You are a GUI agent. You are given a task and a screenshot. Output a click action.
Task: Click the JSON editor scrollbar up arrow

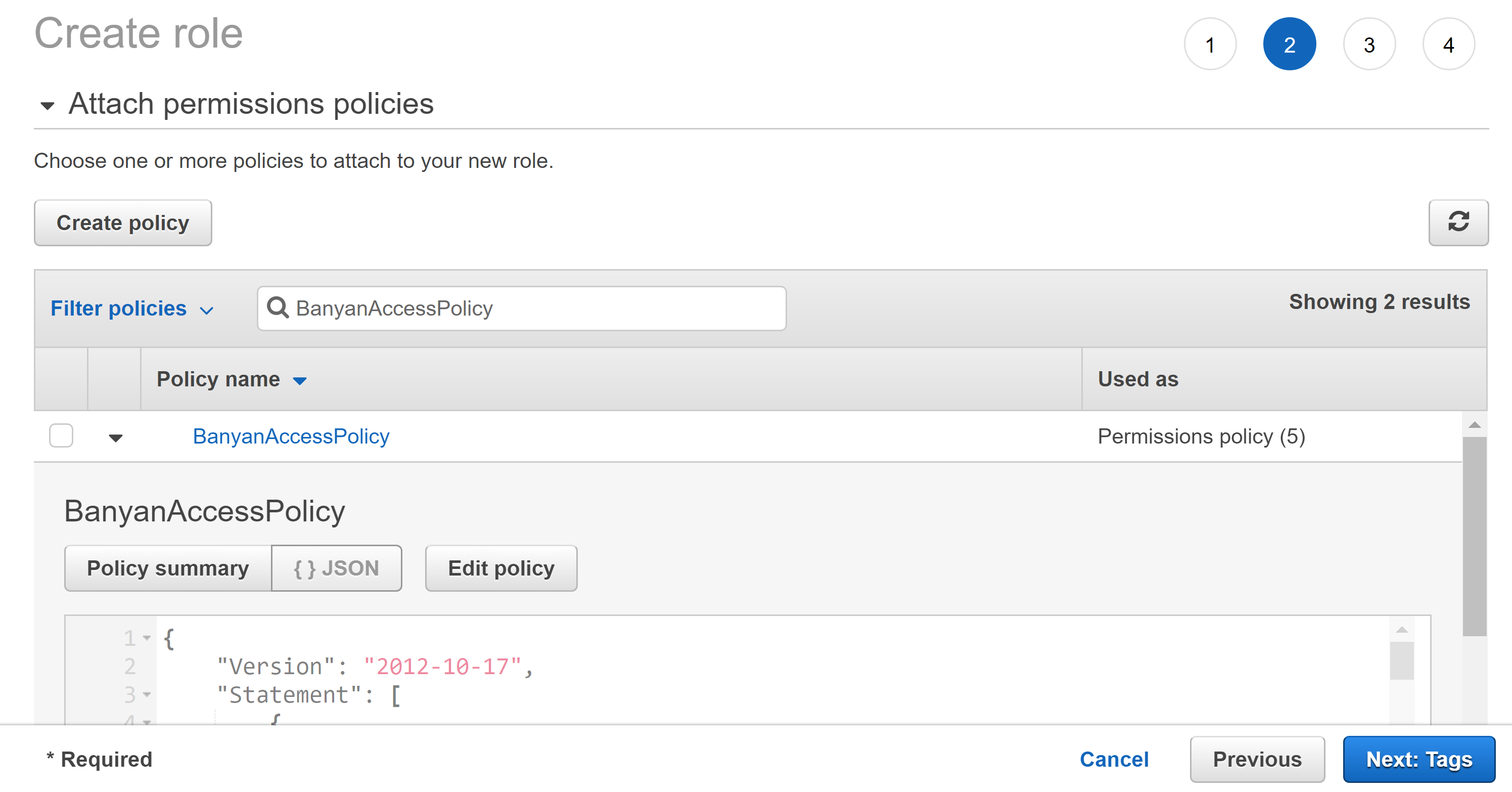click(1402, 631)
